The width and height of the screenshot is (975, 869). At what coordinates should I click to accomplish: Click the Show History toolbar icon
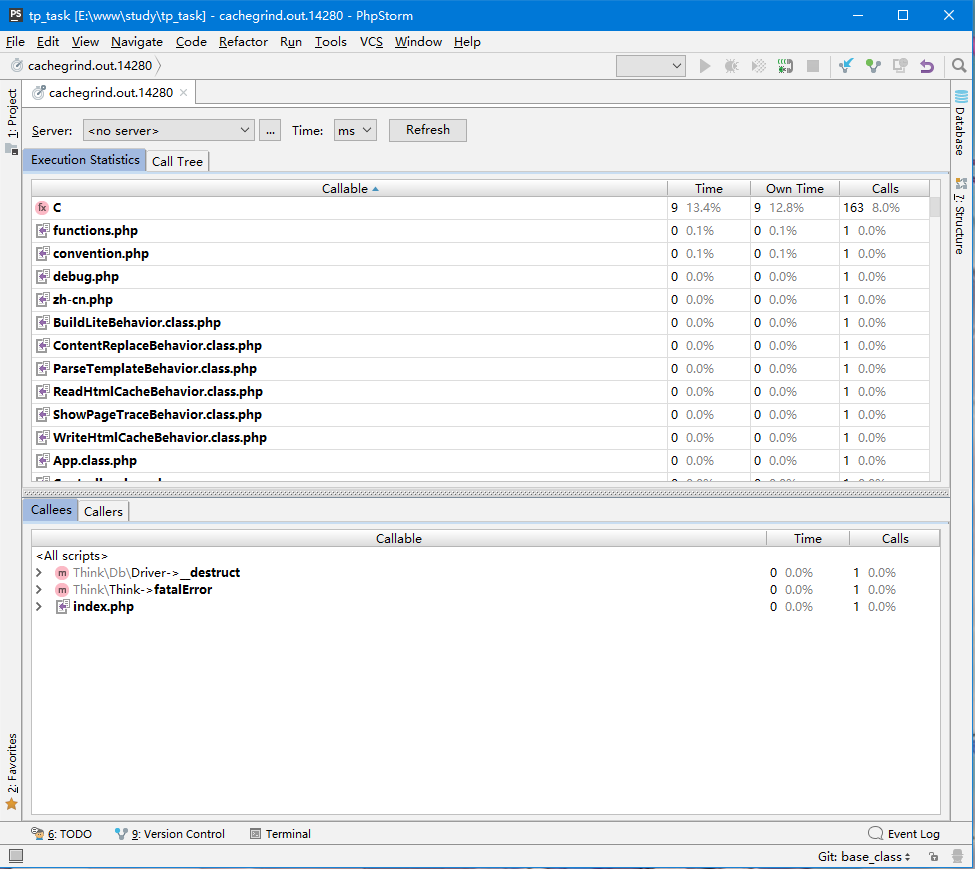(900, 66)
